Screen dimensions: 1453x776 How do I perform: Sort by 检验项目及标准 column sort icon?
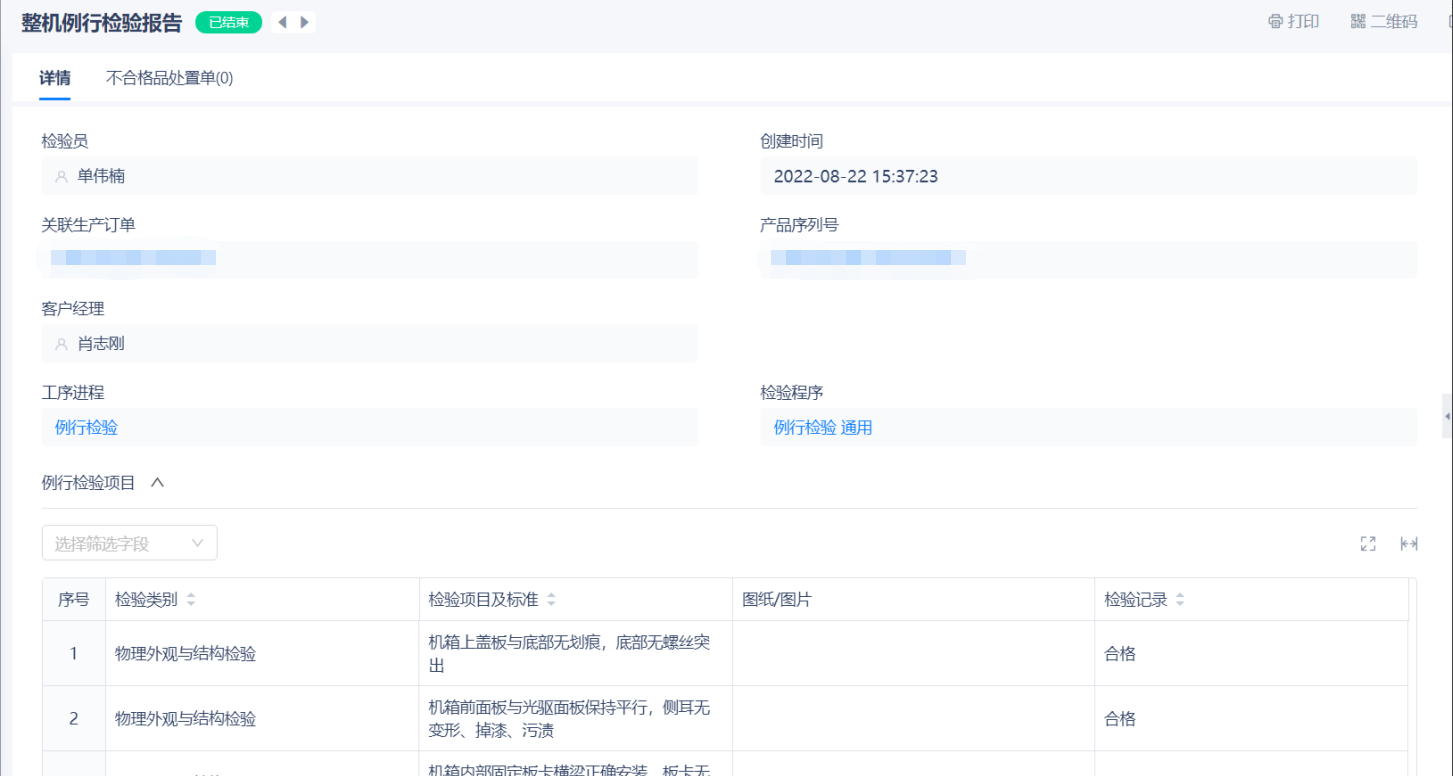(551, 600)
